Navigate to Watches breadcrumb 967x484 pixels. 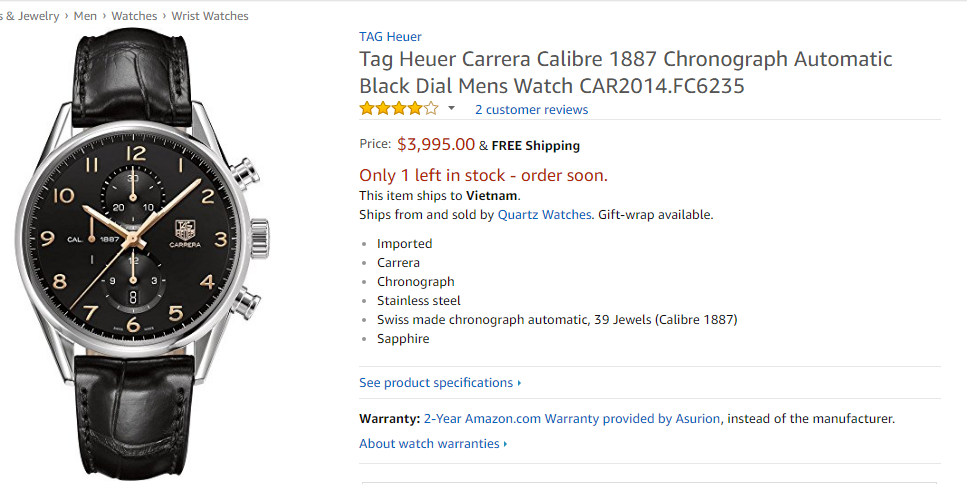click(134, 16)
